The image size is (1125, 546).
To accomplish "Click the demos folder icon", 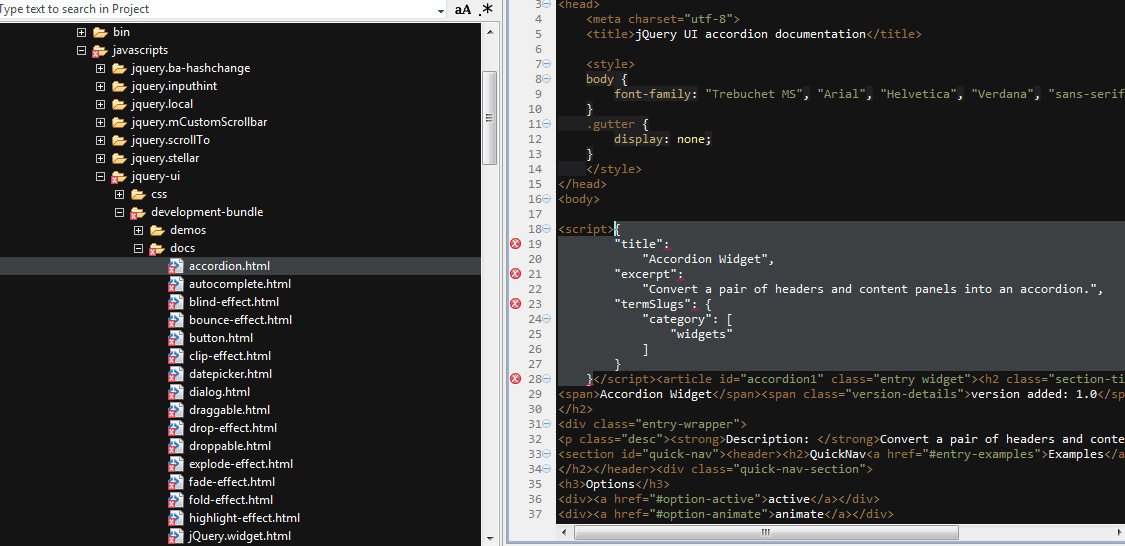I will tap(157, 230).
